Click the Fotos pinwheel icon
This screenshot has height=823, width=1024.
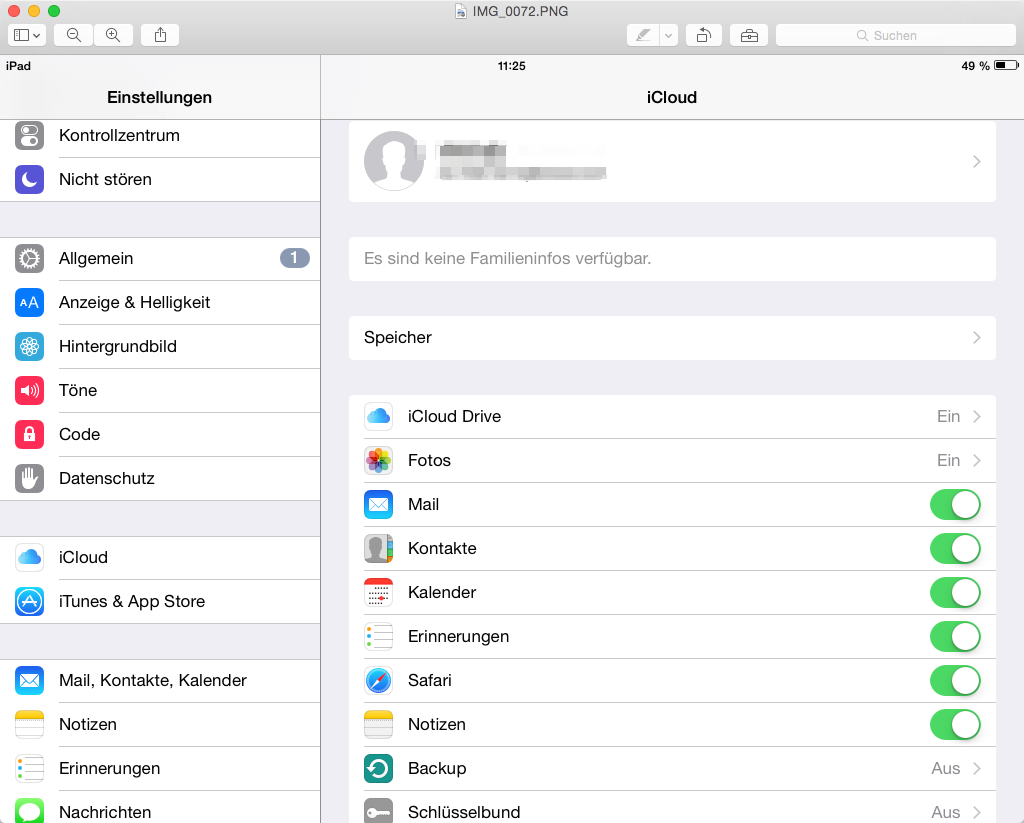[x=379, y=460]
